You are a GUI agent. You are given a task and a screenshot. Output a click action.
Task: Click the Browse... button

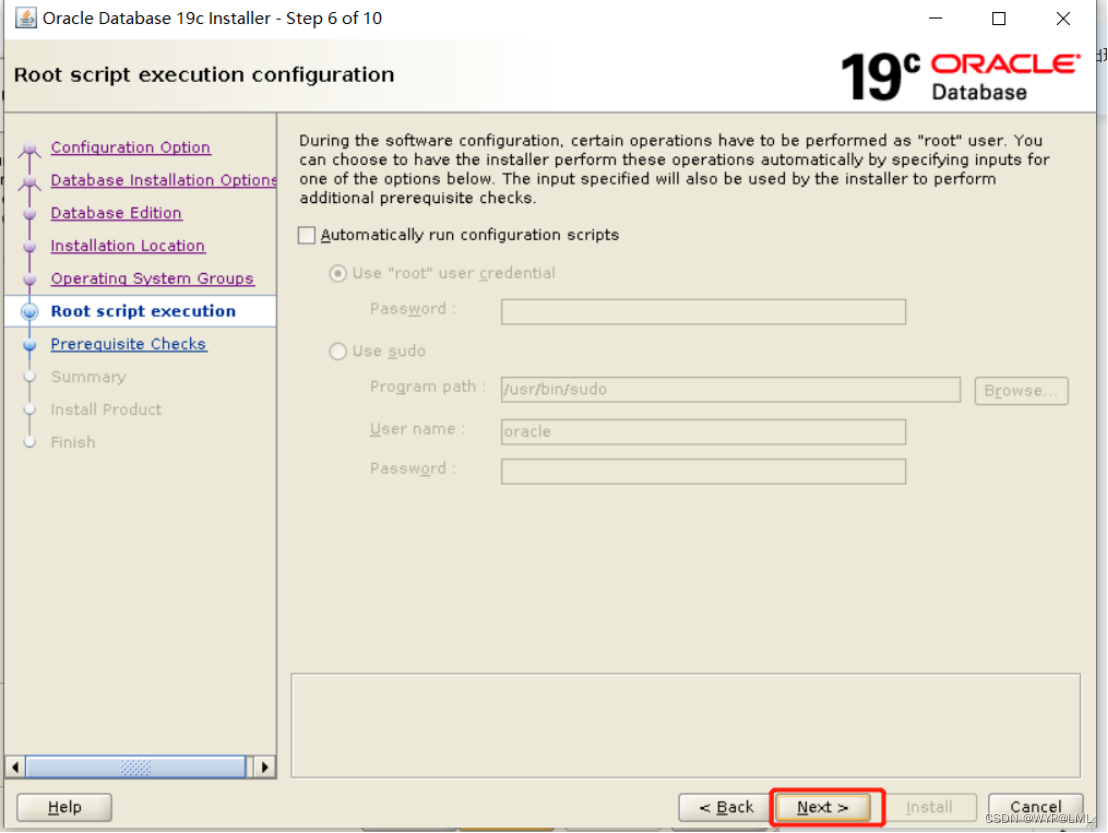1021,391
